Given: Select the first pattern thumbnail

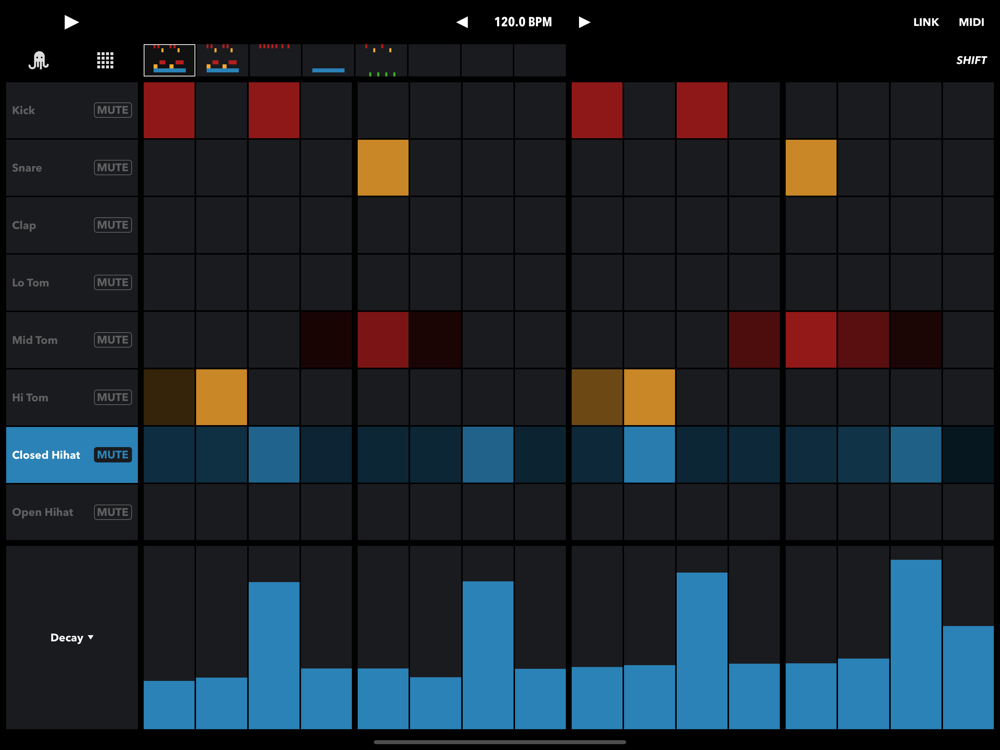Looking at the screenshot, I should click(x=170, y=60).
